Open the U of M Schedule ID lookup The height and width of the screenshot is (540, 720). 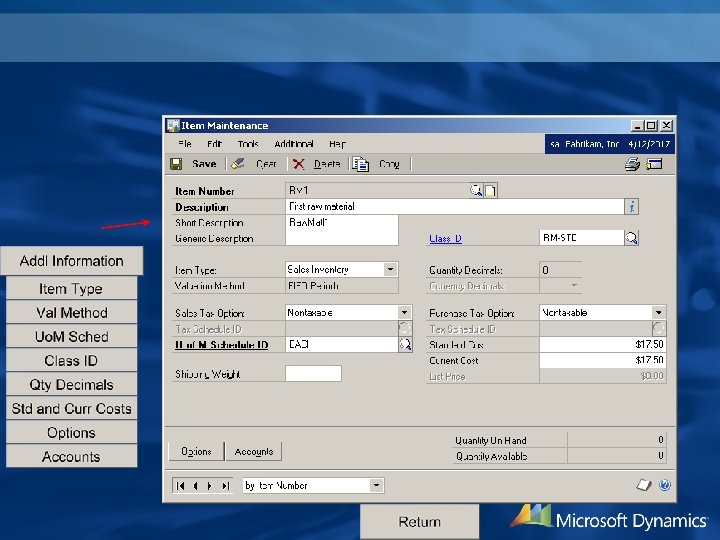pos(405,344)
